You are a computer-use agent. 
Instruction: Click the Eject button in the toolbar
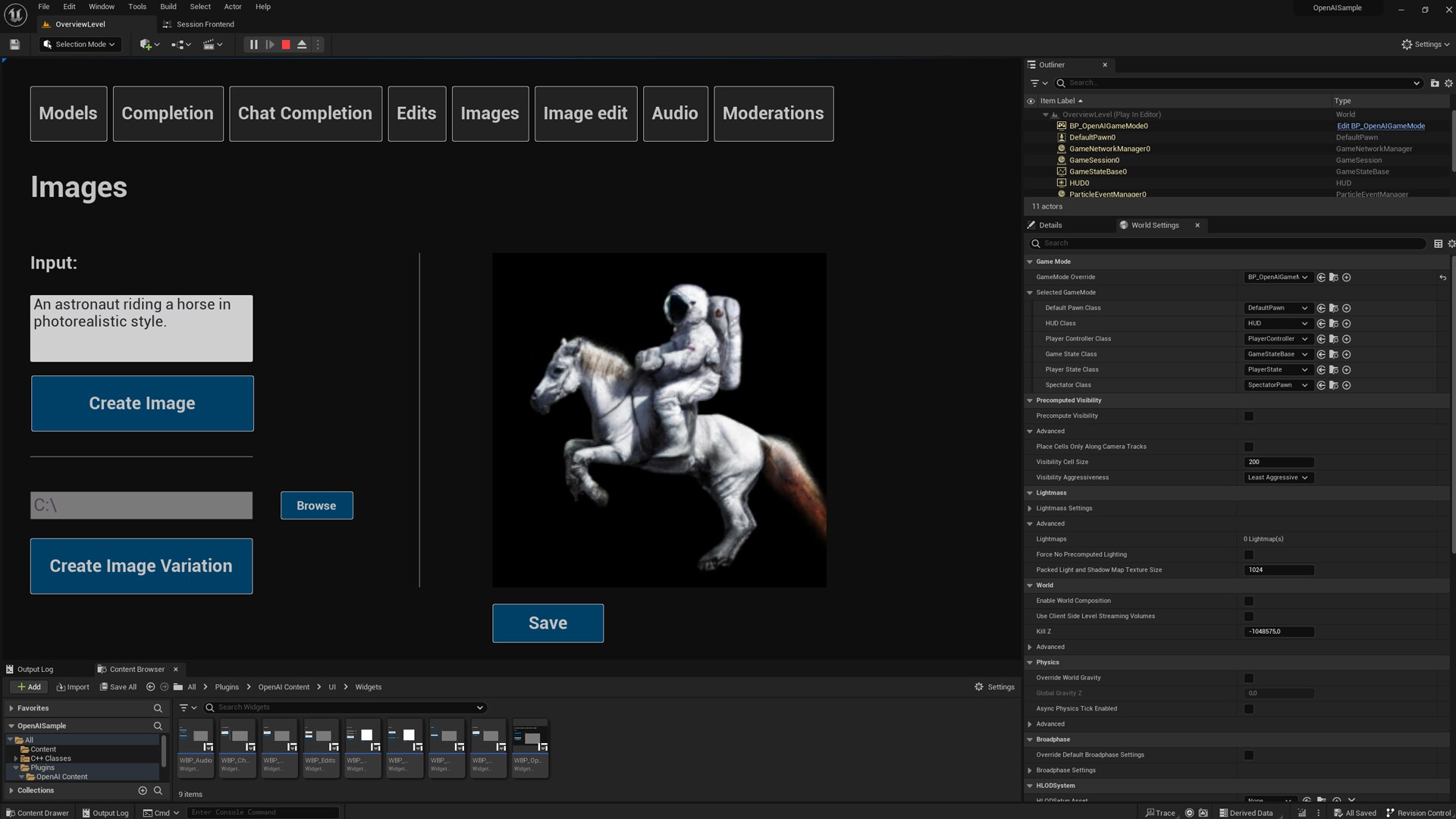[302, 44]
